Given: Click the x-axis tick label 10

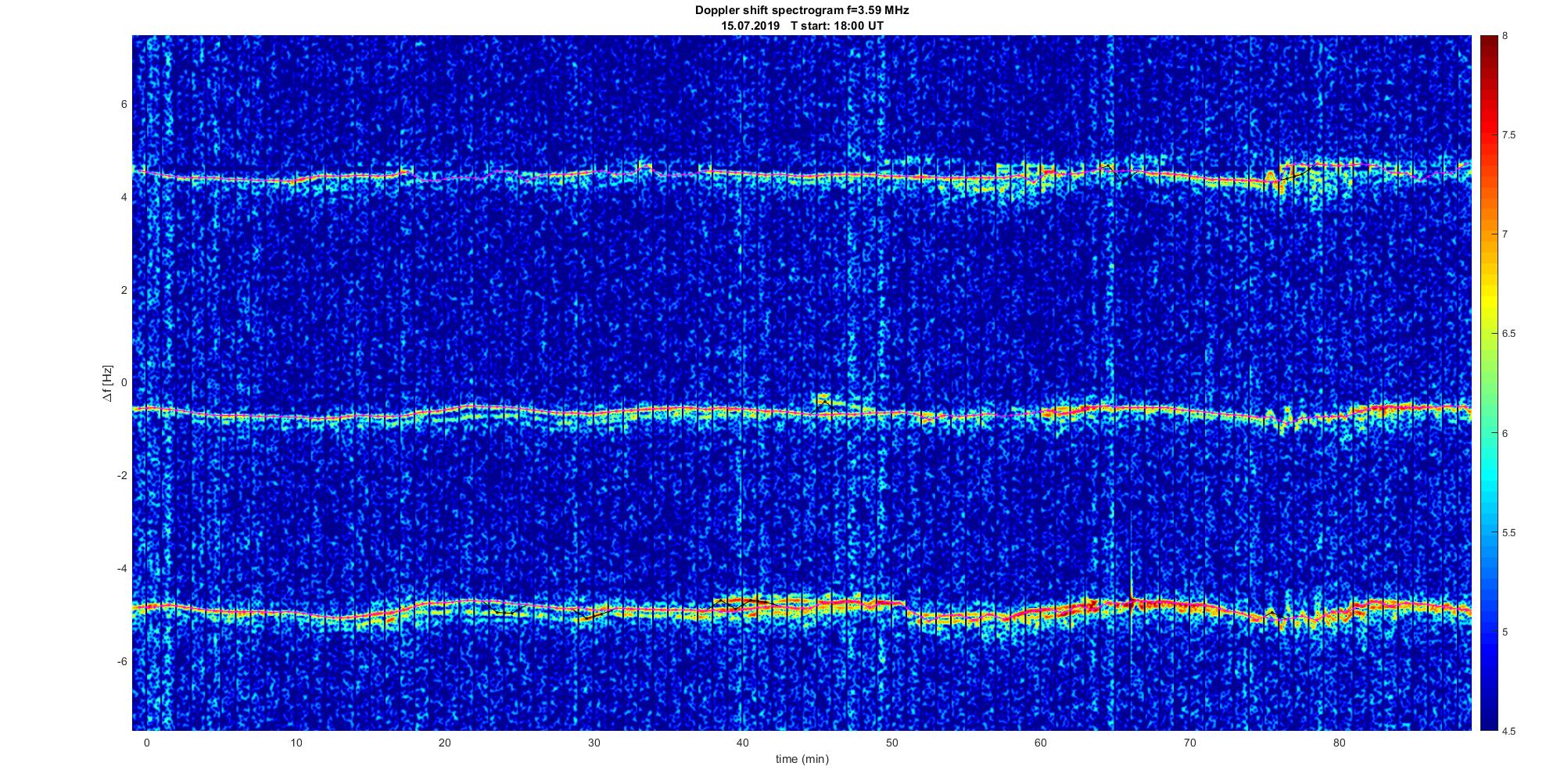Looking at the screenshot, I should [296, 743].
